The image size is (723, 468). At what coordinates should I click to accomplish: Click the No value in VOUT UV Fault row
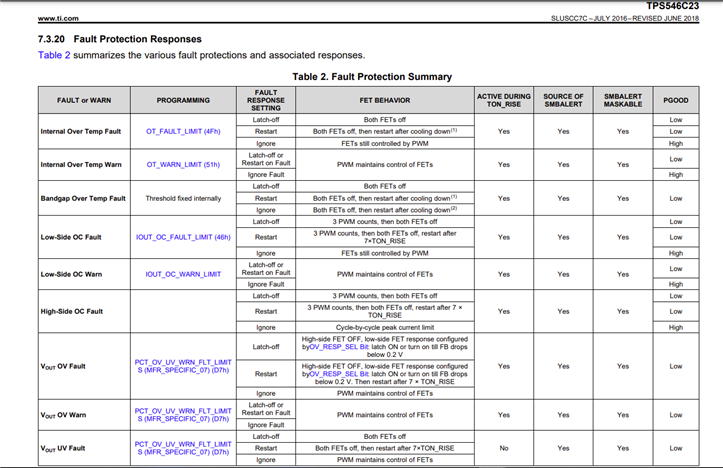pyautogui.click(x=504, y=448)
